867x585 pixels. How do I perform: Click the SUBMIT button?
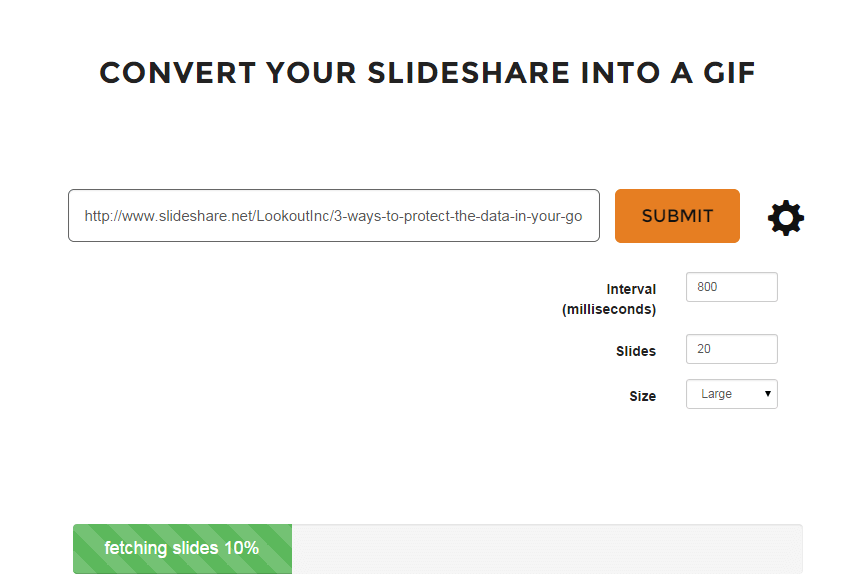click(x=677, y=216)
